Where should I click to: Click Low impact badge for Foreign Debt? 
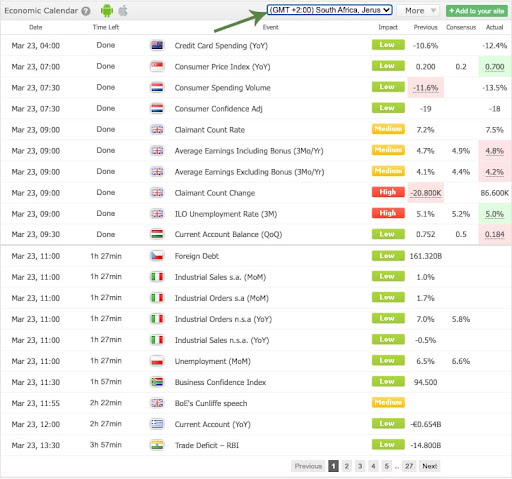coord(388,256)
